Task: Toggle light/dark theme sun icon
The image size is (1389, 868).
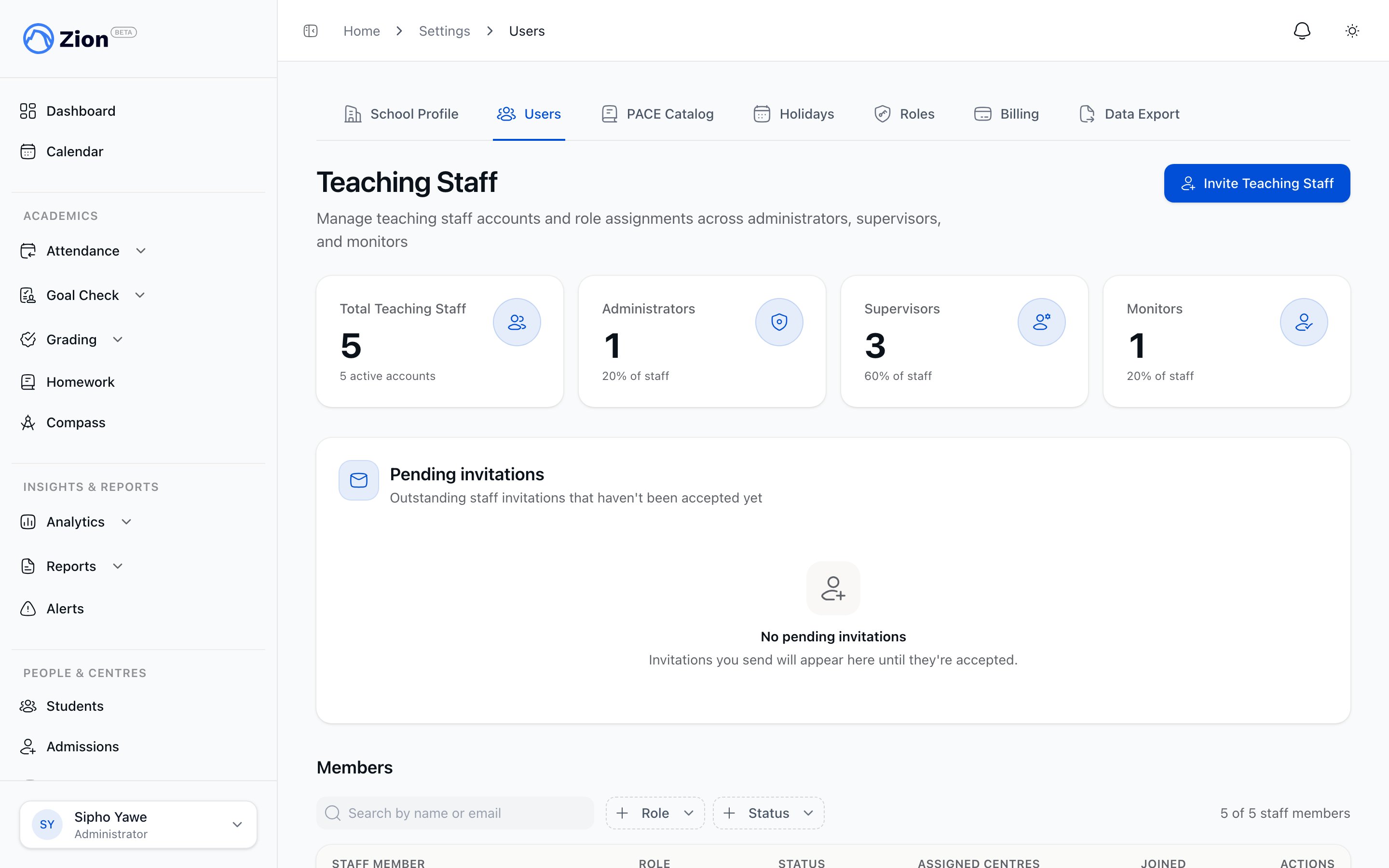Action: [1352, 31]
